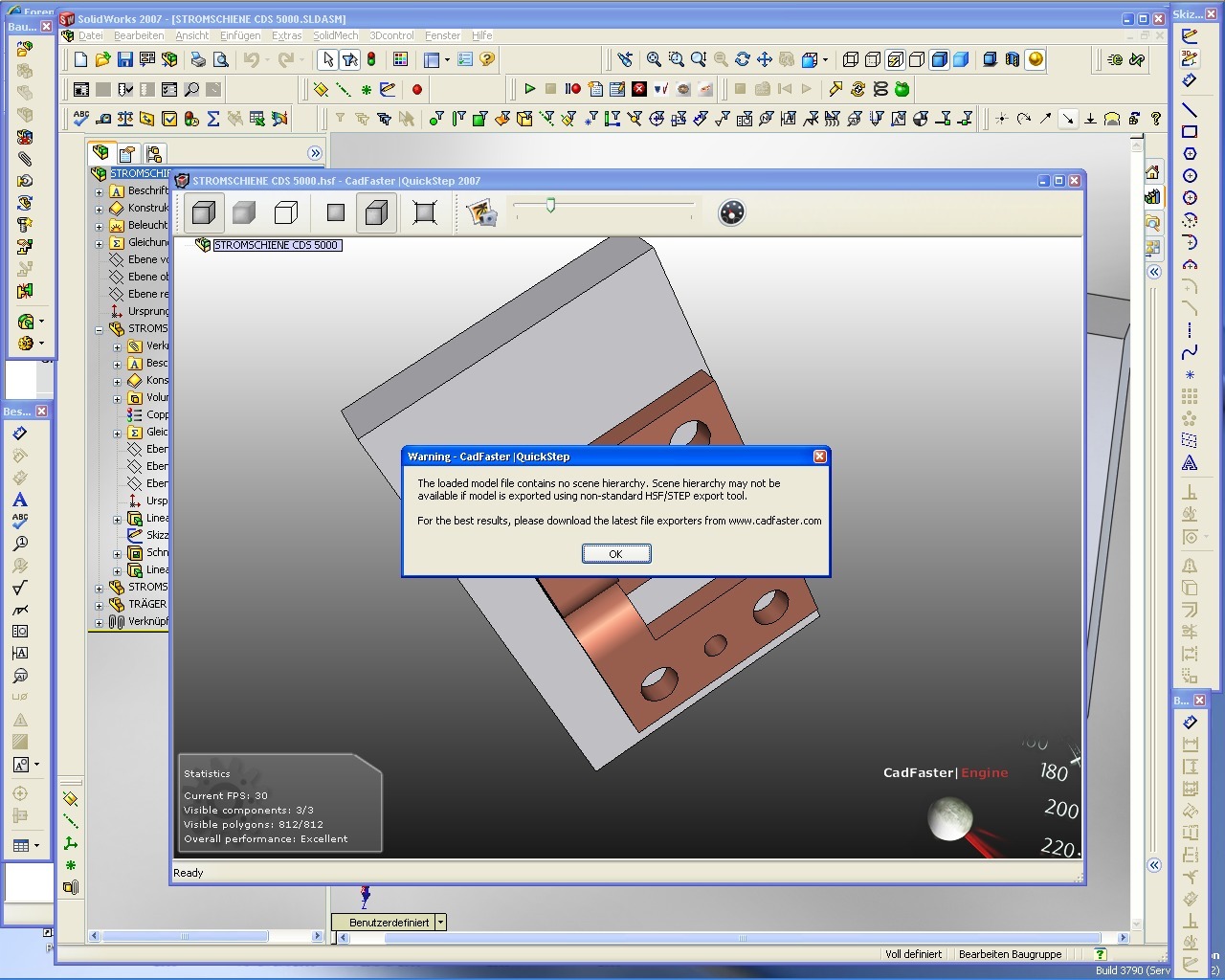
Task: Switch to the ConfigurationManager tab
Action: tap(154, 153)
